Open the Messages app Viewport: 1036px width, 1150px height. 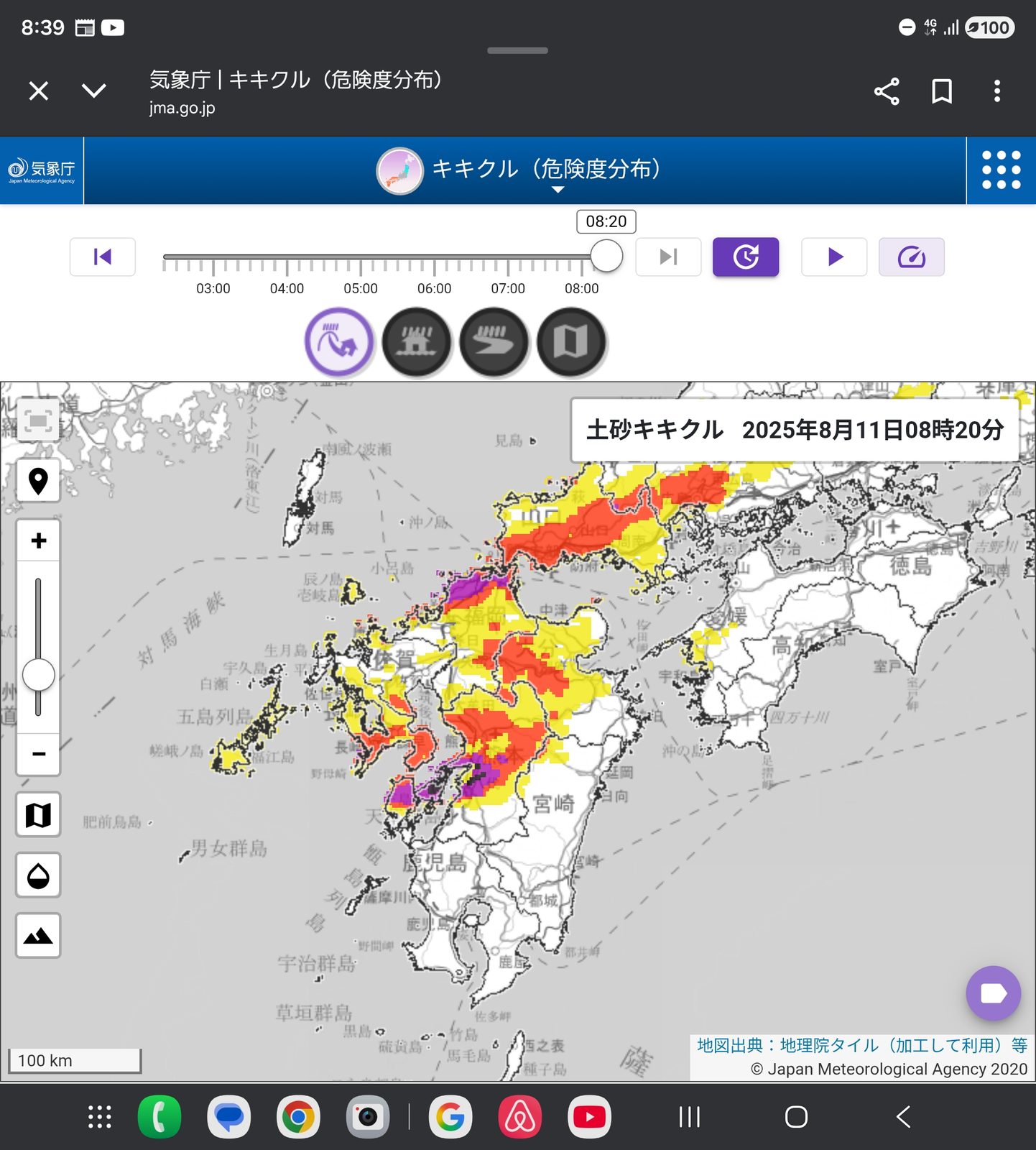pyautogui.click(x=229, y=1117)
